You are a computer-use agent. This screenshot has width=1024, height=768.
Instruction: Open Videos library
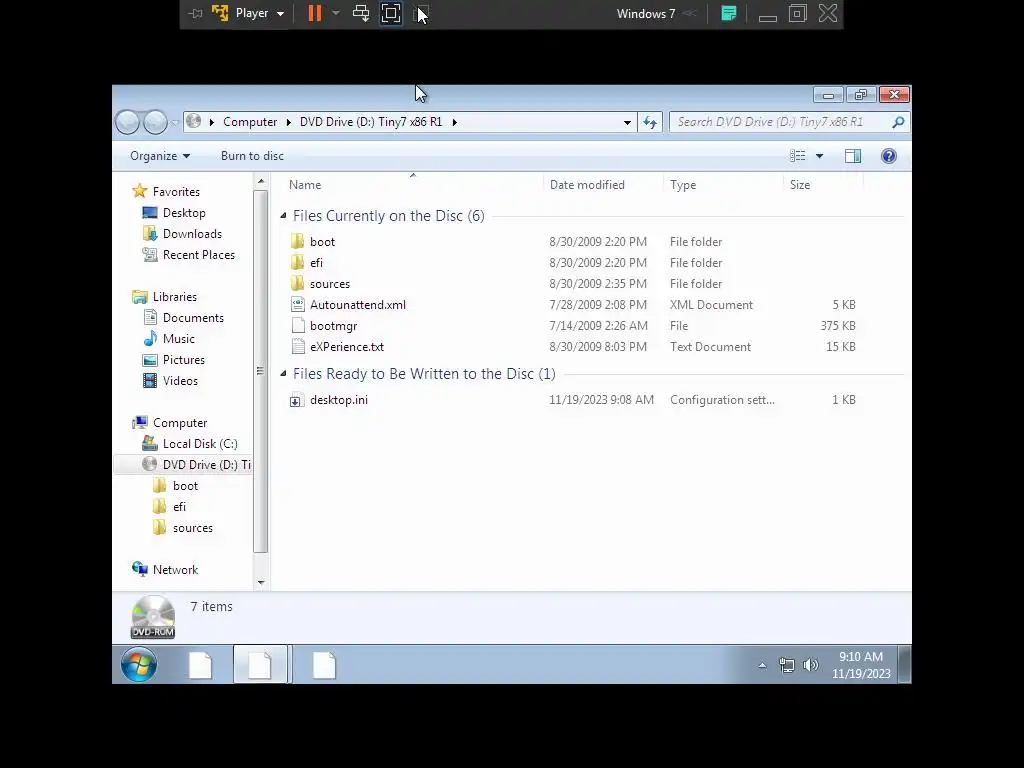click(x=180, y=381)
